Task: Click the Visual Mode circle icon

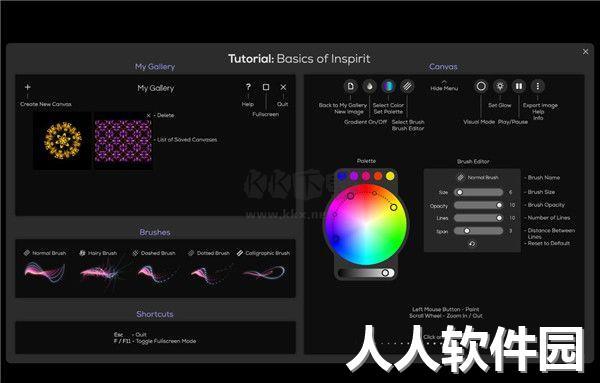Action: pos(481,86)
